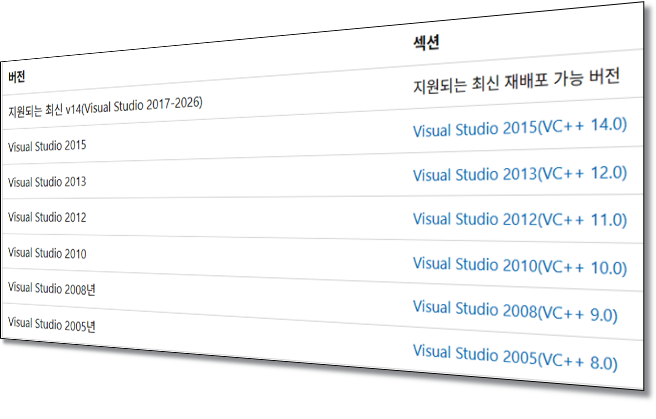This screenshot has width=656, height=419.
Task: Open the Visual Studio 2005(VC++ 8.0) link
Action: [x=515, y=357]
